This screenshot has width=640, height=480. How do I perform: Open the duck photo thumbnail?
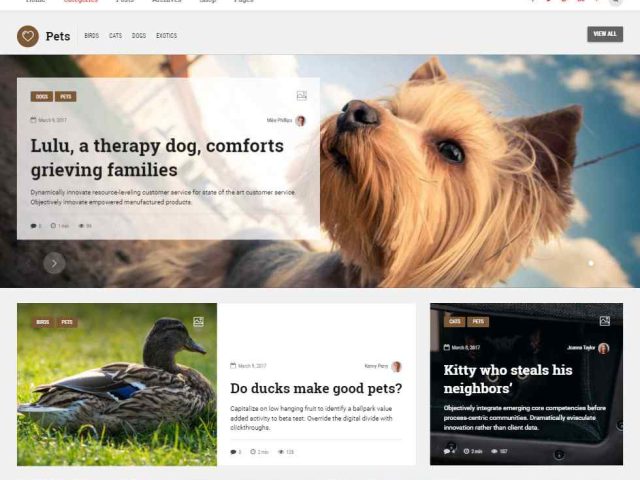[117, 384]
